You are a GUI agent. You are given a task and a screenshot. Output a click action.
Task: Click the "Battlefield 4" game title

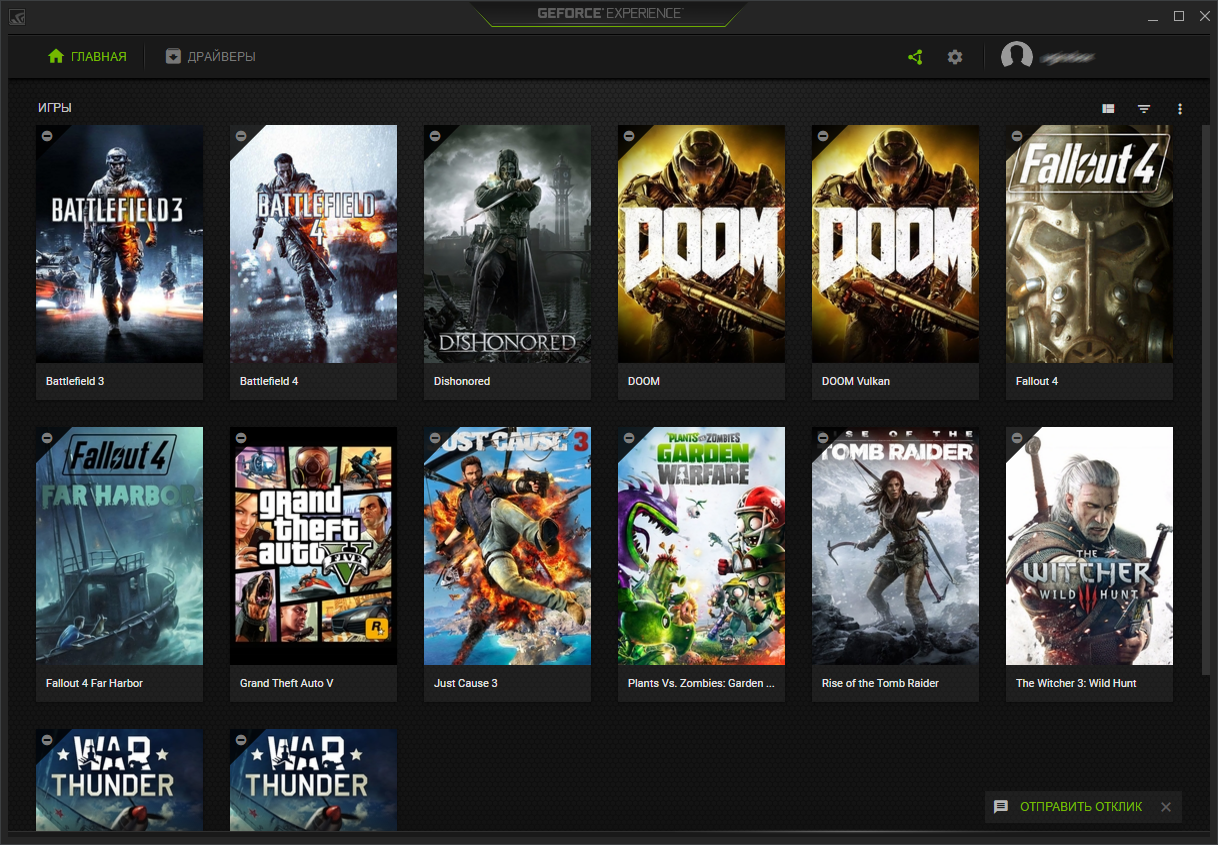click(x=269, y=381)
